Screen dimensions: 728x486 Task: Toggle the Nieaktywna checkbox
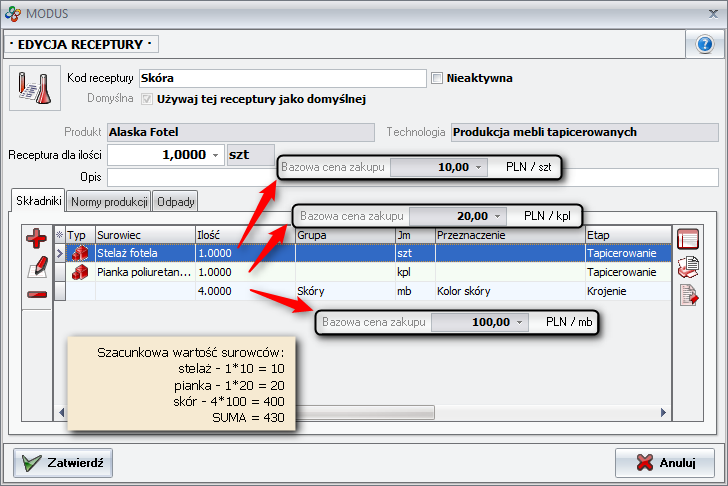(x=437, y=78)
